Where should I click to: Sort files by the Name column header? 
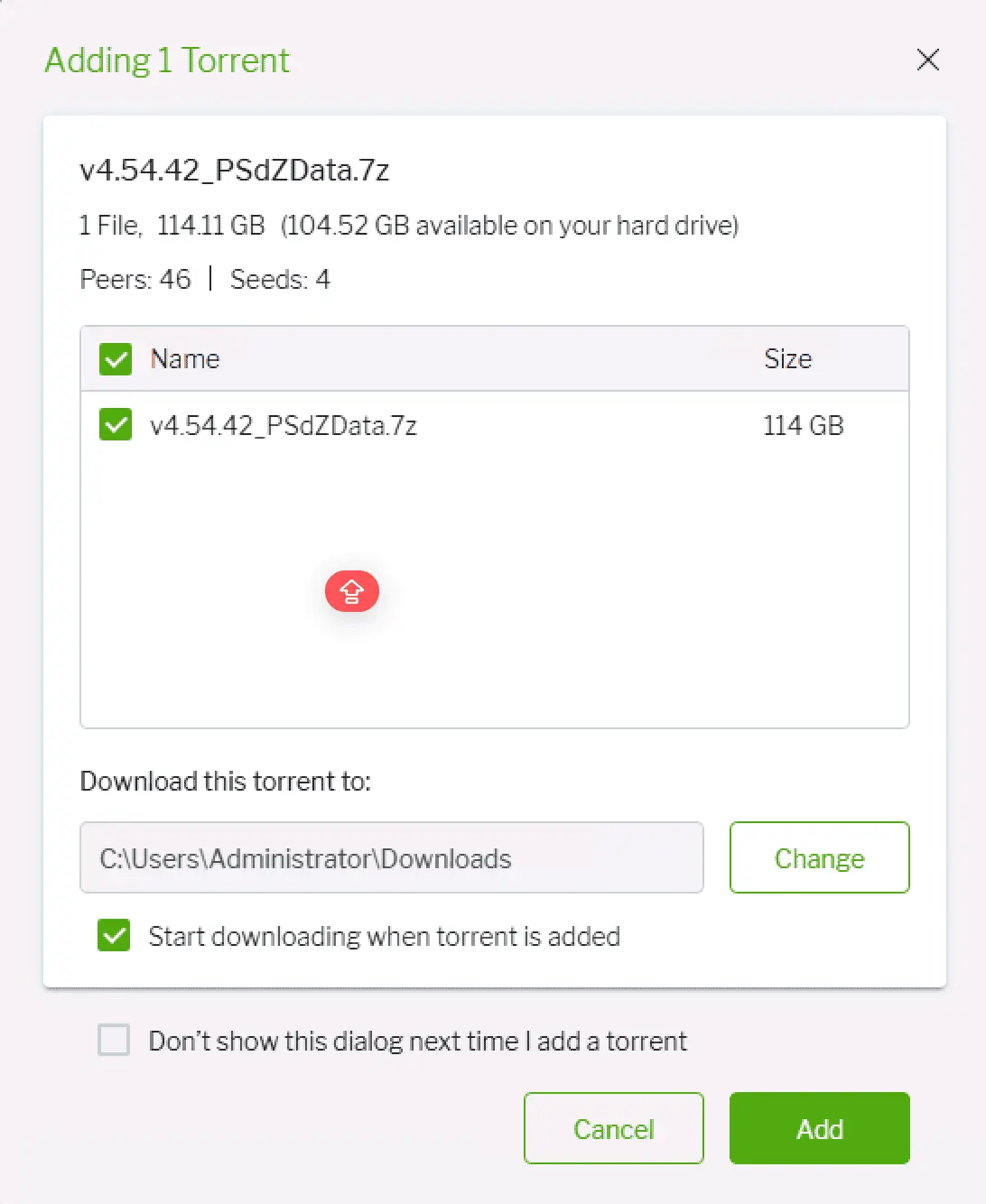click(x=185, y=359)
